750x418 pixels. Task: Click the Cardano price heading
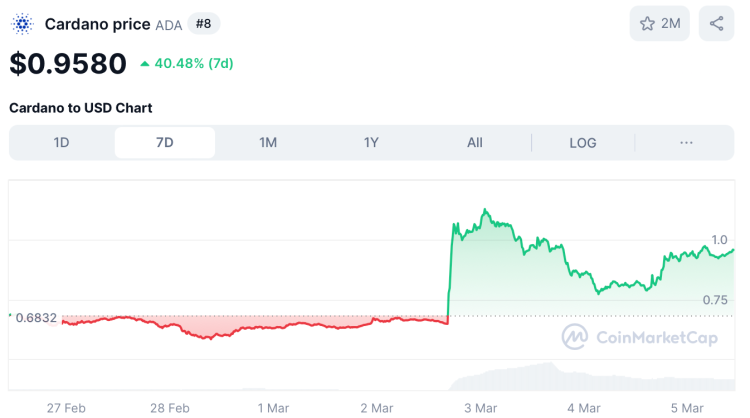coord(98,24)
